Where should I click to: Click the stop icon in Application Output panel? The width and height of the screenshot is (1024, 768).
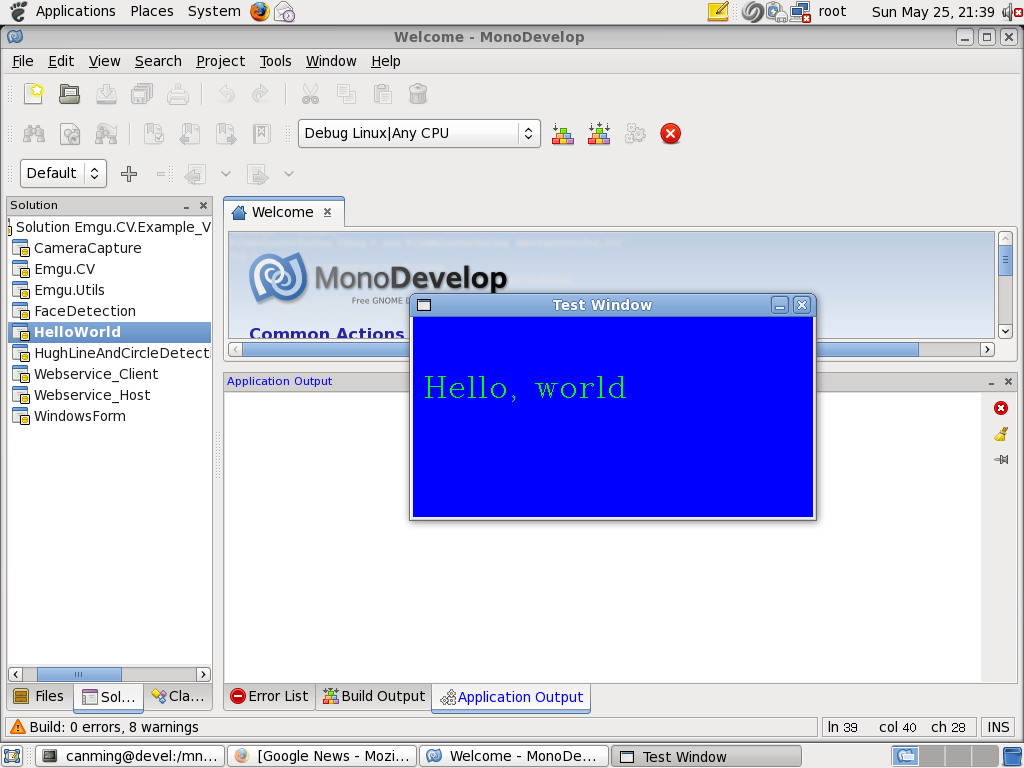[1000, 408]
